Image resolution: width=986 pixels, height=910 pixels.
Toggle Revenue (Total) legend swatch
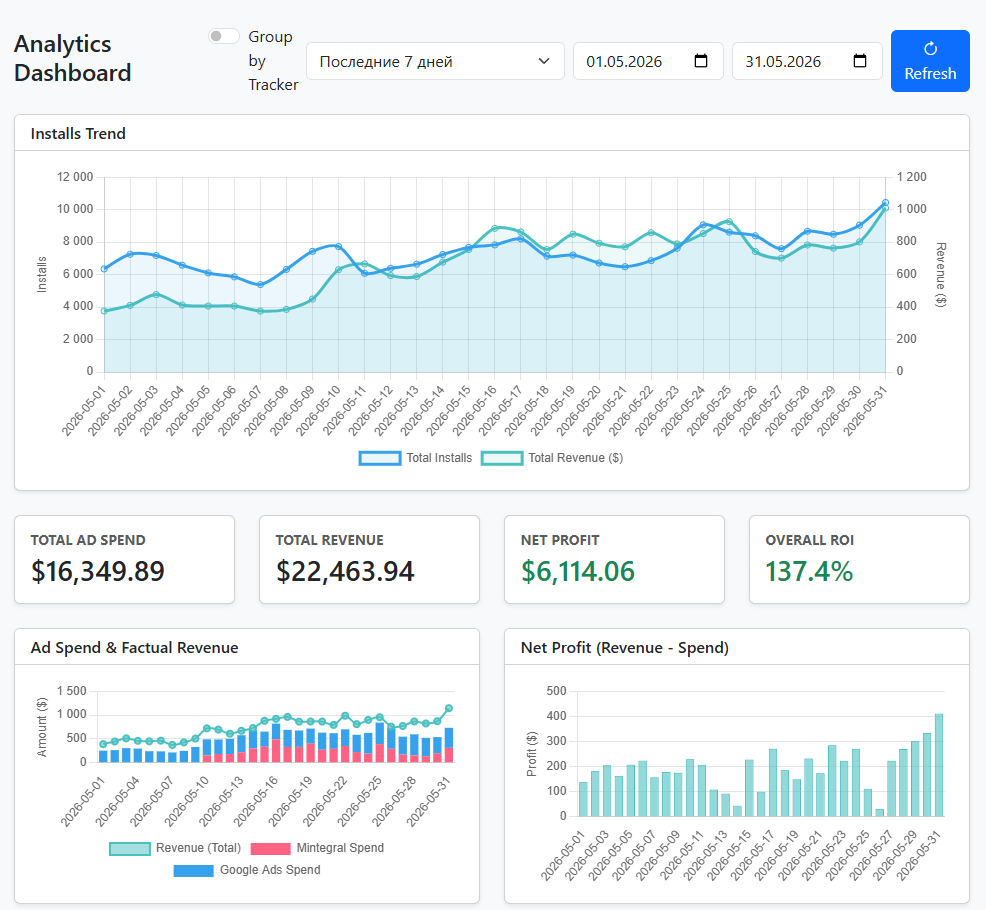click(x=130, y=848)
